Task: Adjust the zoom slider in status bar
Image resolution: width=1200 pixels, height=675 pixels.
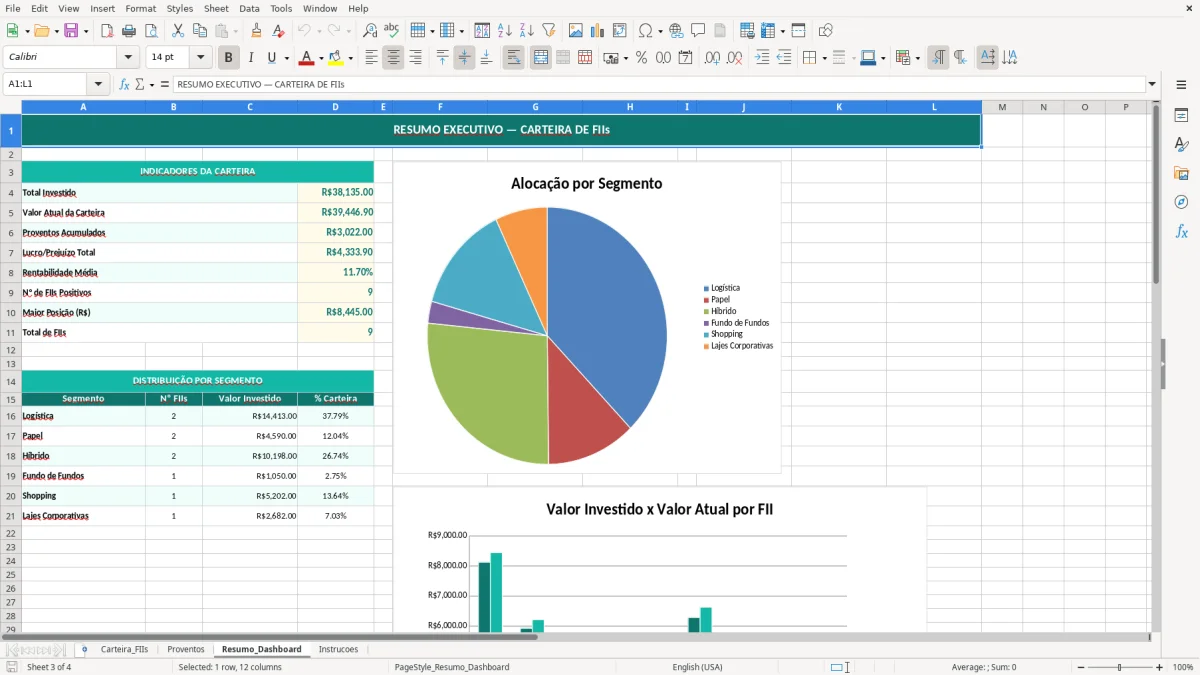Action: pyautogui.click(x=1120, y=667)
